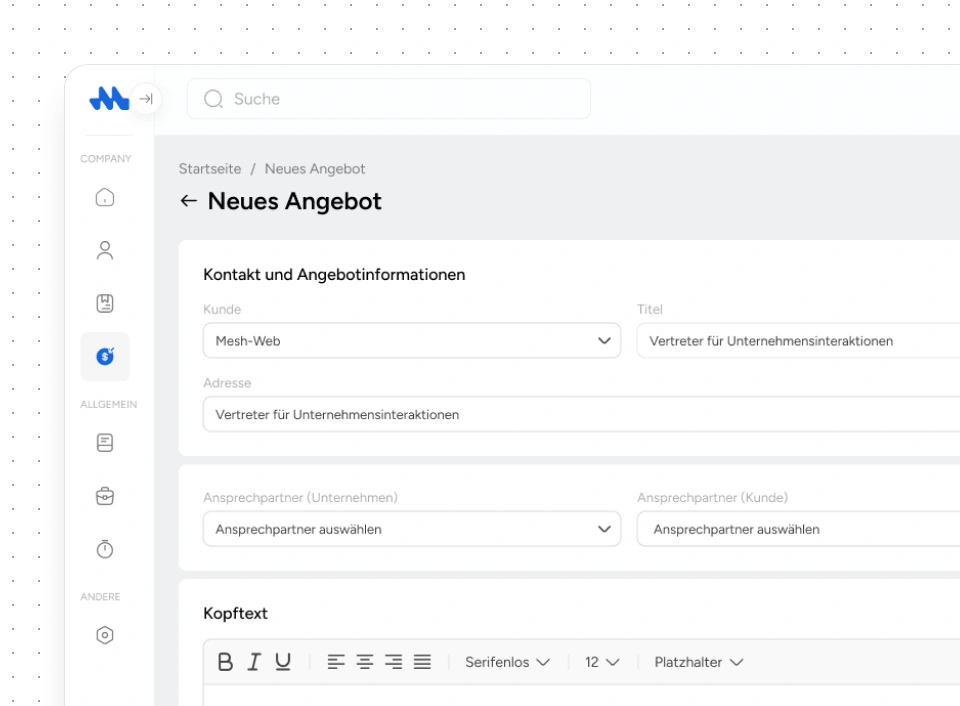Image resolution: width=960 pixels, height=706 pixels.
Task: Open the Platzhalter dropdown
Action: pos(698,662)
